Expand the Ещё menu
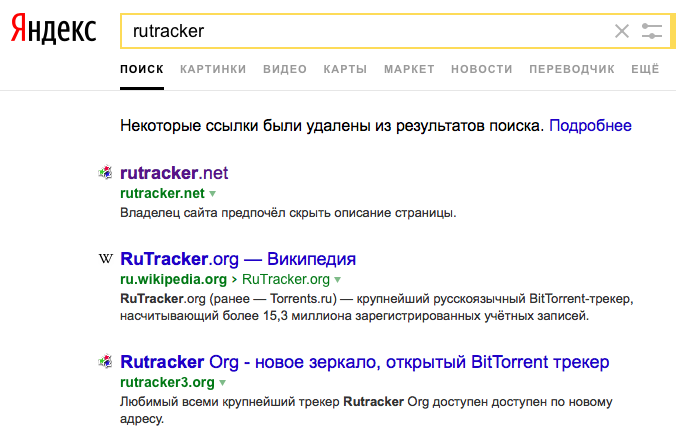This screenshot has height=441, width=676. click(645, 69)
